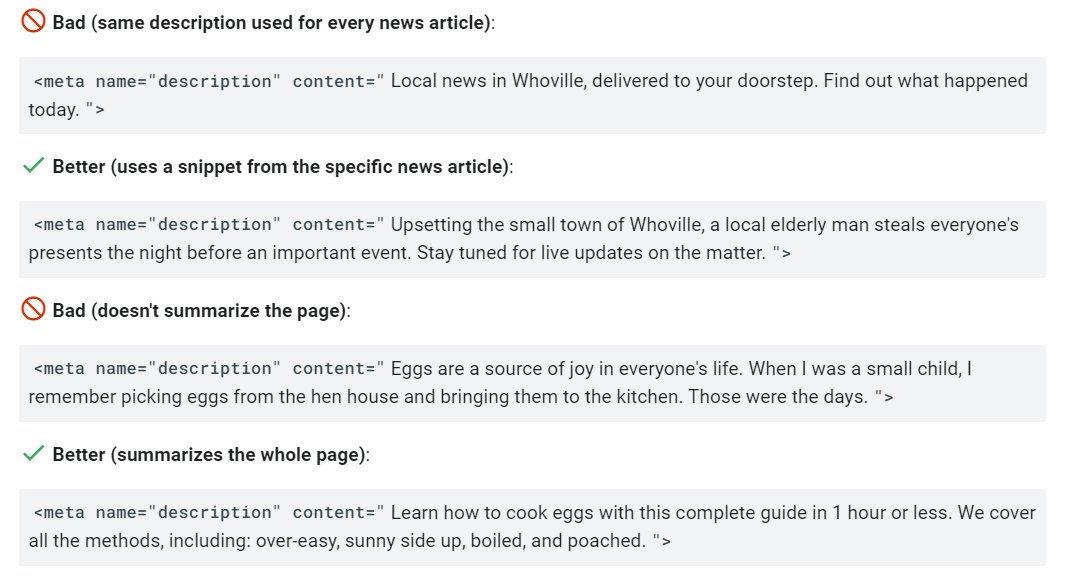This screenshot has height=582, width=1078.
Task: Click the red prohibited icon beside doesn't-summarize example
Action: [x=33, y=309]
